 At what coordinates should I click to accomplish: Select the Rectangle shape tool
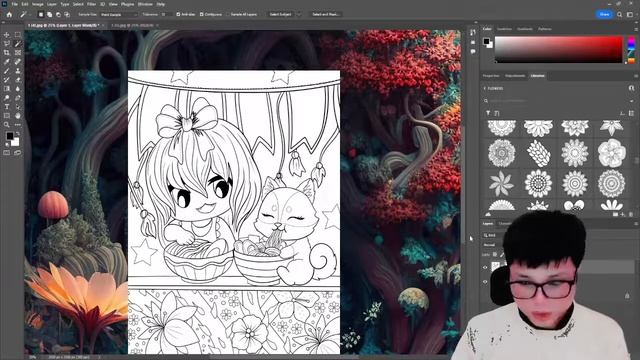(7, 116)
